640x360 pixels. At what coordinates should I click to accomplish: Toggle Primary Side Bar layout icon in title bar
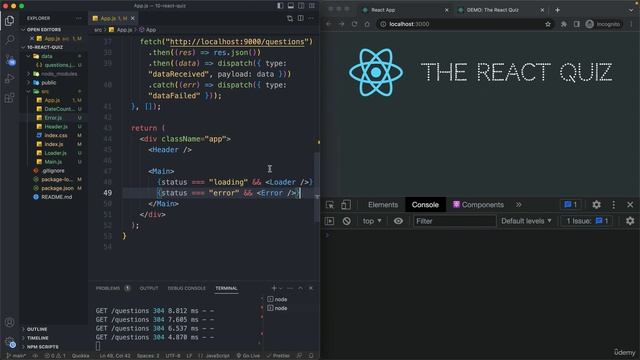tap(280, 6)
